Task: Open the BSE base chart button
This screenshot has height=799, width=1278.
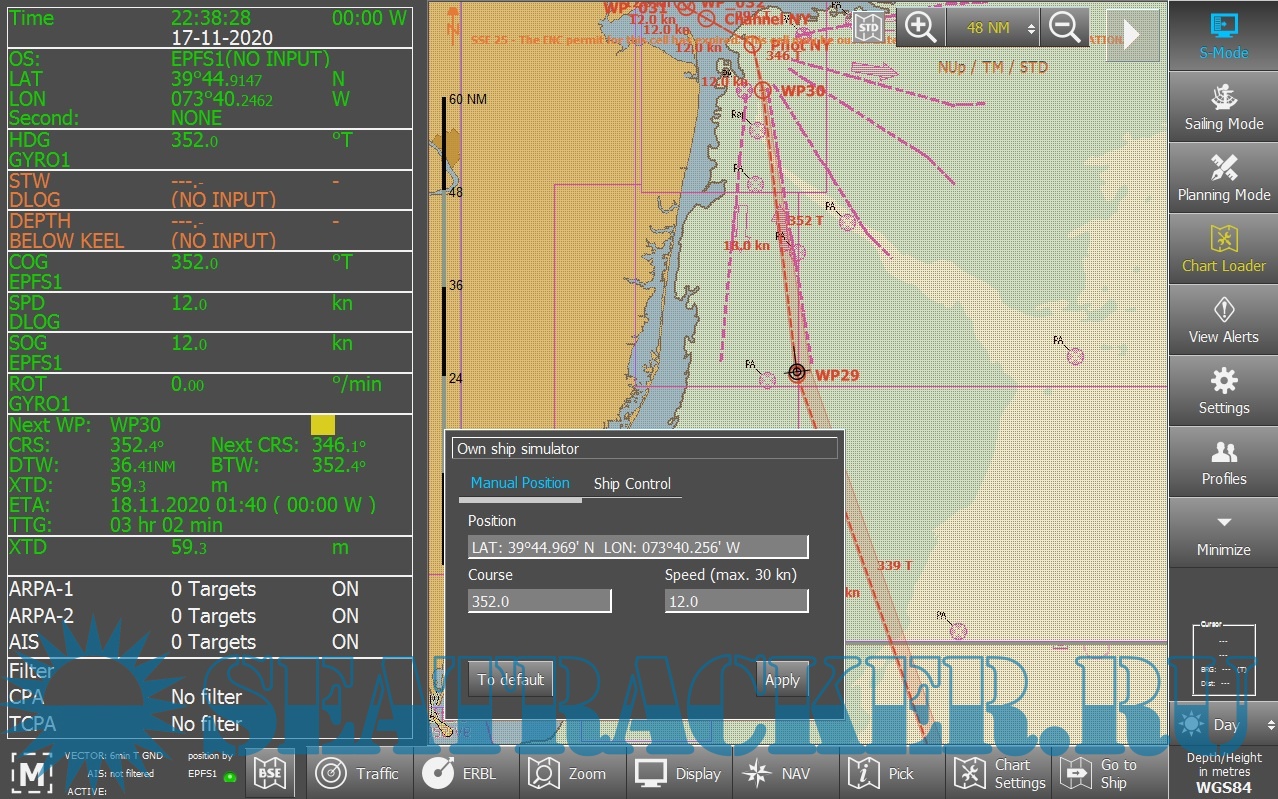Action: [270, 773]
